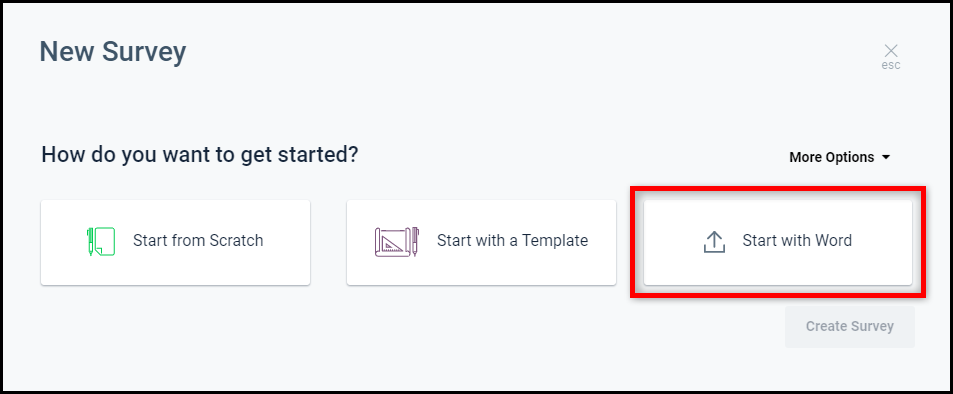Choose the Start with a Template card
The height and width of the screenshot is (394, 953).
(481, 242)
